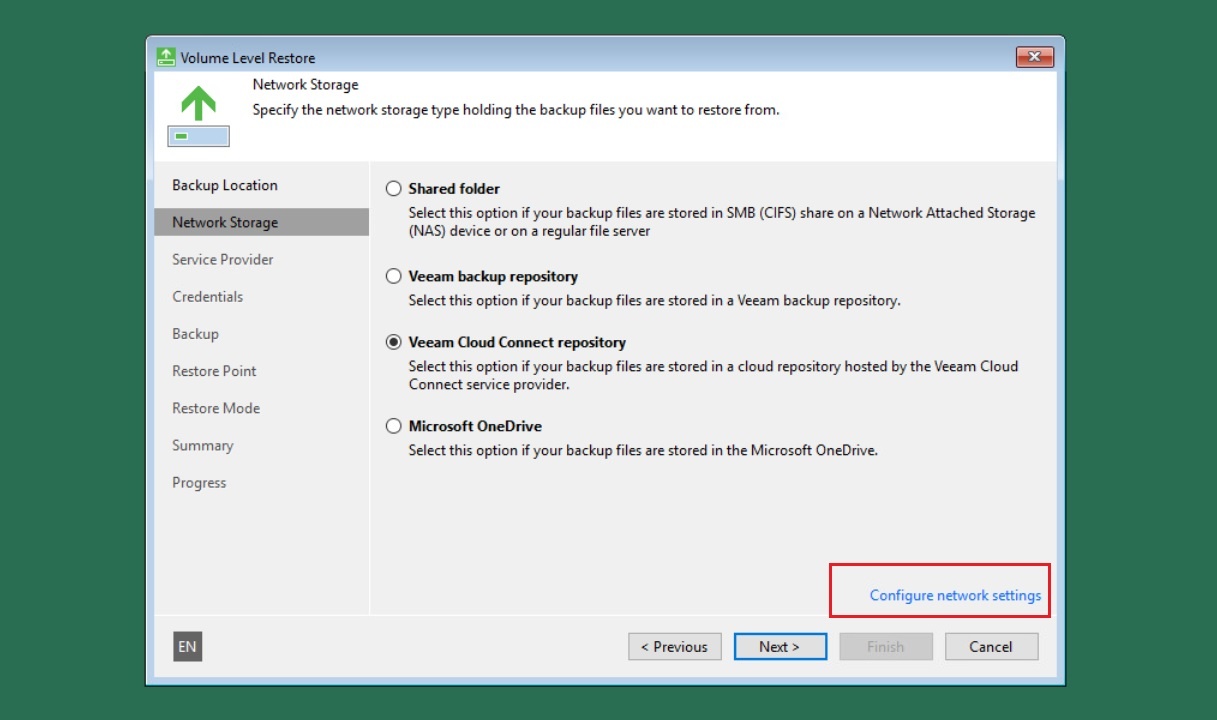Pick the Microsoft OneDrive option
Viewport: 1217px width, 720px height.
pyautogui.click(x=394, y=427)
